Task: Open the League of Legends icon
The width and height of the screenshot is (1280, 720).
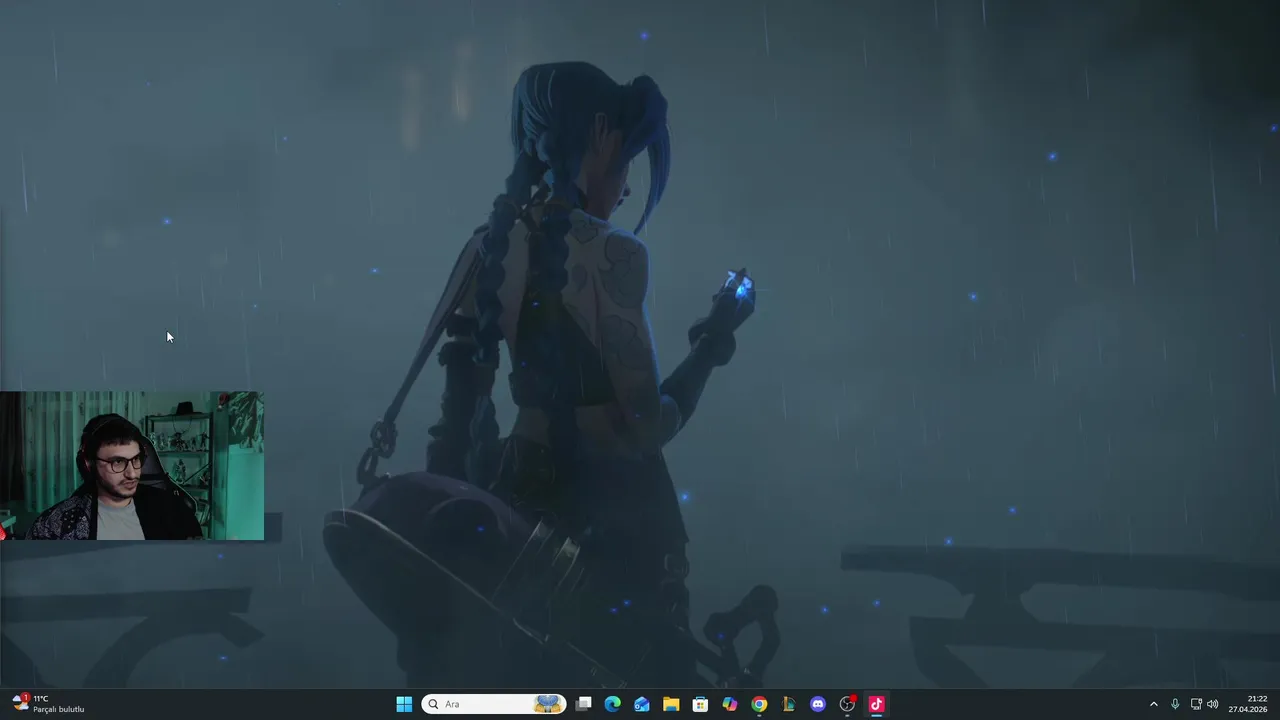Action: point(788,704)
